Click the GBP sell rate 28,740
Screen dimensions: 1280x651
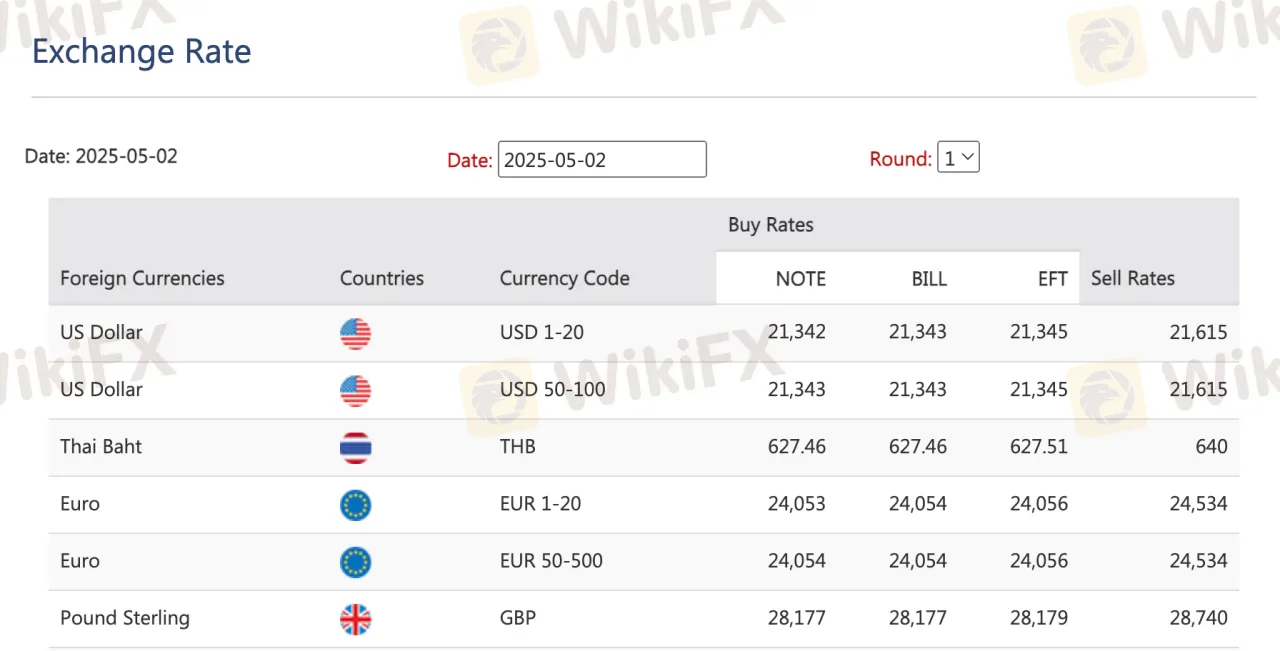(x=1198, y=618)
